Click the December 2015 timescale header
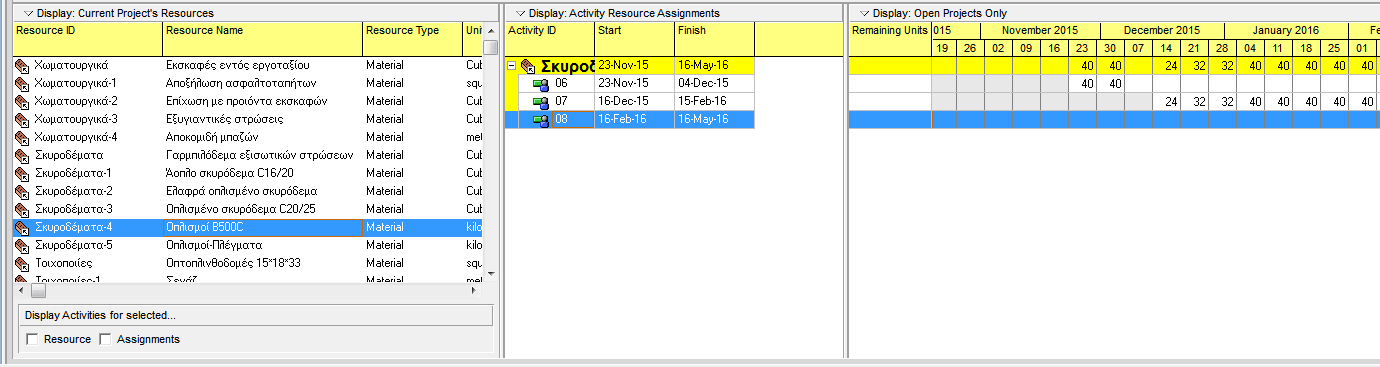The width and height of the screenshot is (1380, 367). pos(1161,31)
